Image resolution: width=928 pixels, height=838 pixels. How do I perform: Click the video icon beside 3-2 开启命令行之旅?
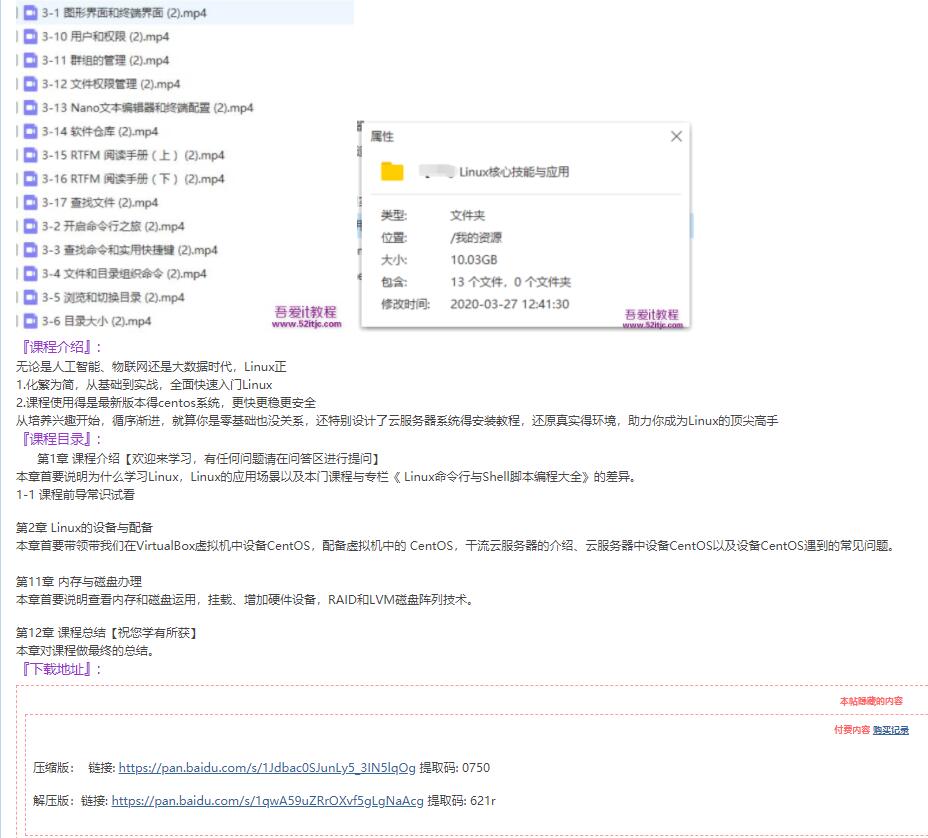(x=29, y=226)
